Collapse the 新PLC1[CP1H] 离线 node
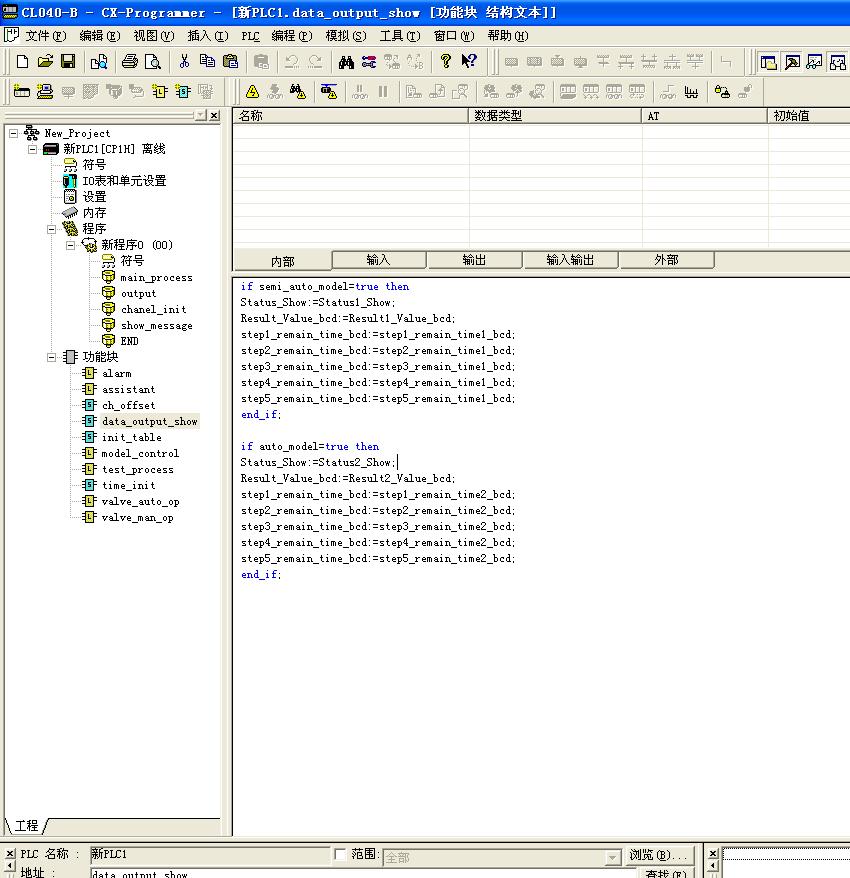850x878 pixels. coord(33,149)
